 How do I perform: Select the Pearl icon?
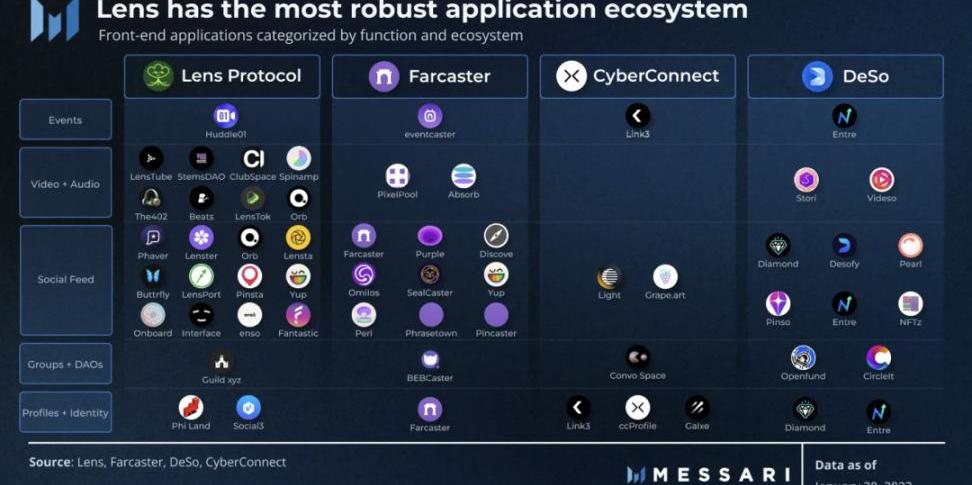[x=911, y=245]
